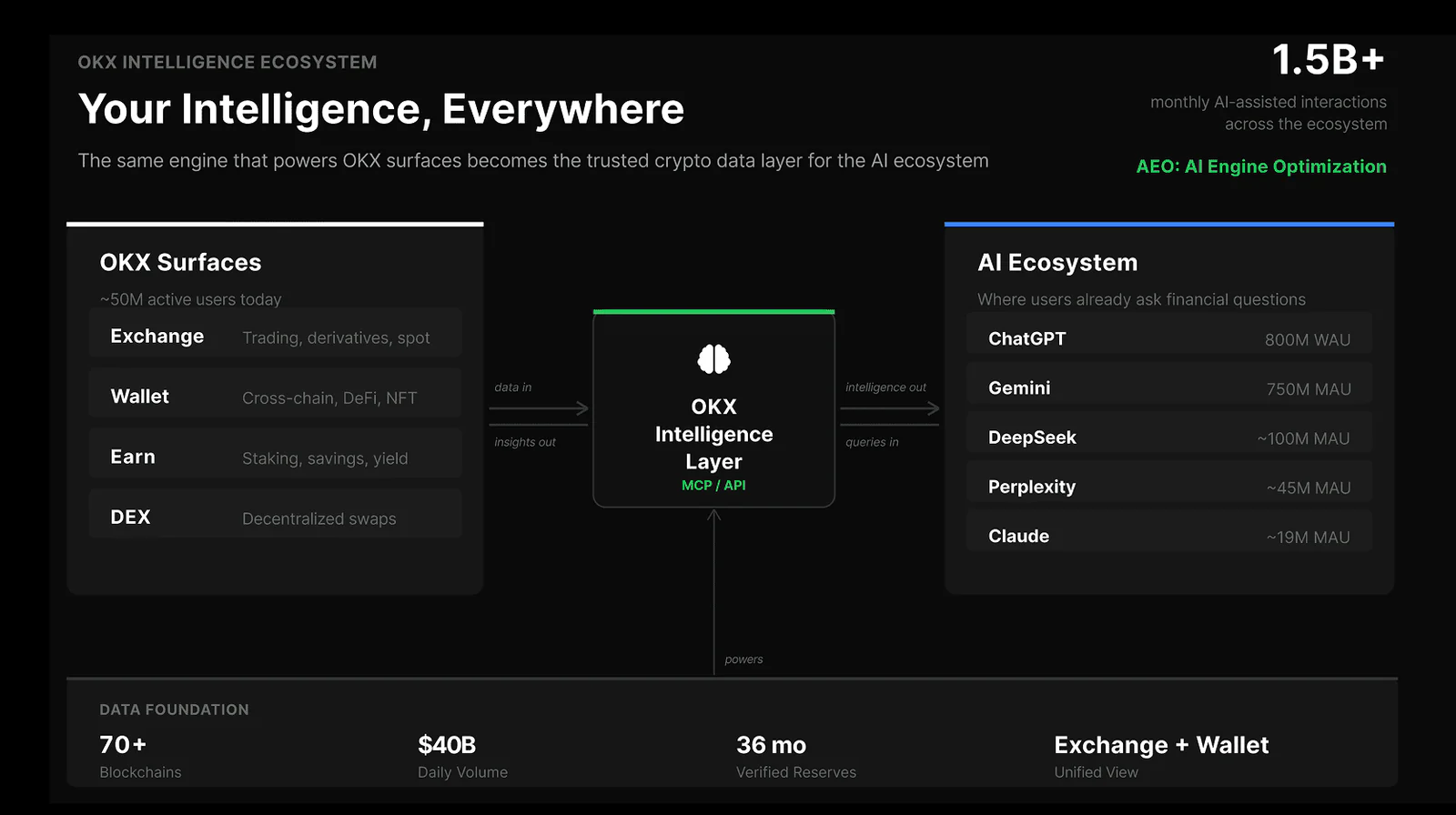This screenshot has width=1456, height=815.
Task: Click 'Trading, derivatives, spot' description
Action: [336, 337]
